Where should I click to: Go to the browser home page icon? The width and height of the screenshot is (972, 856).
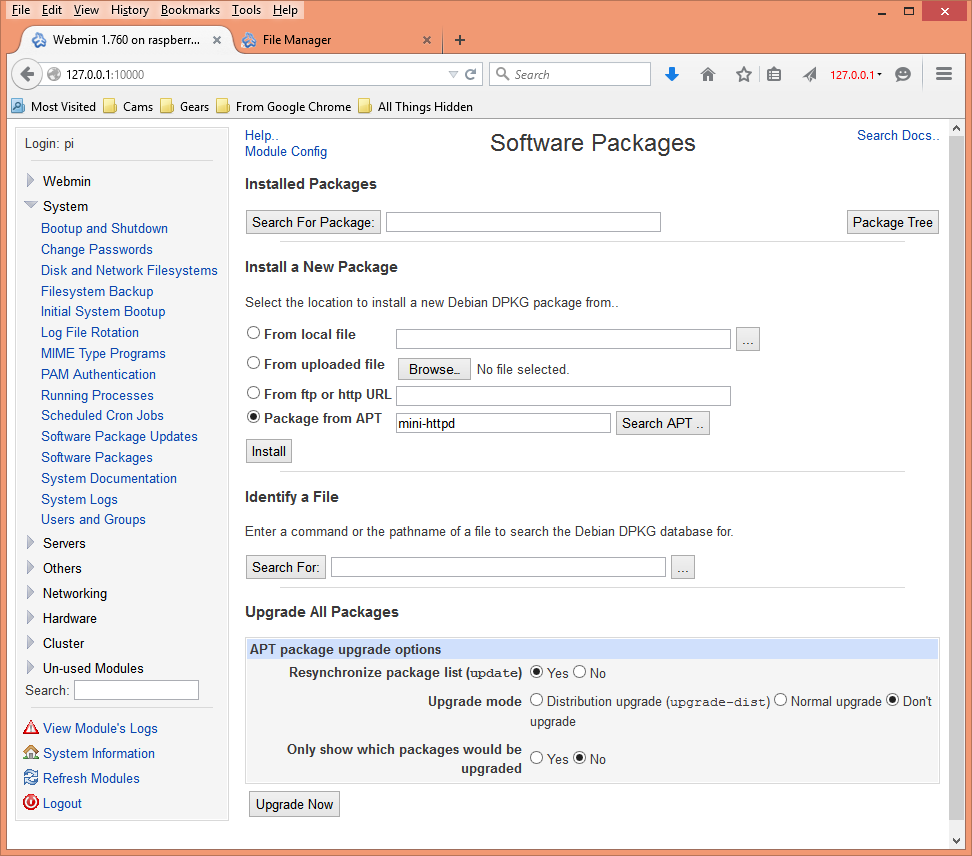point(708,75)
